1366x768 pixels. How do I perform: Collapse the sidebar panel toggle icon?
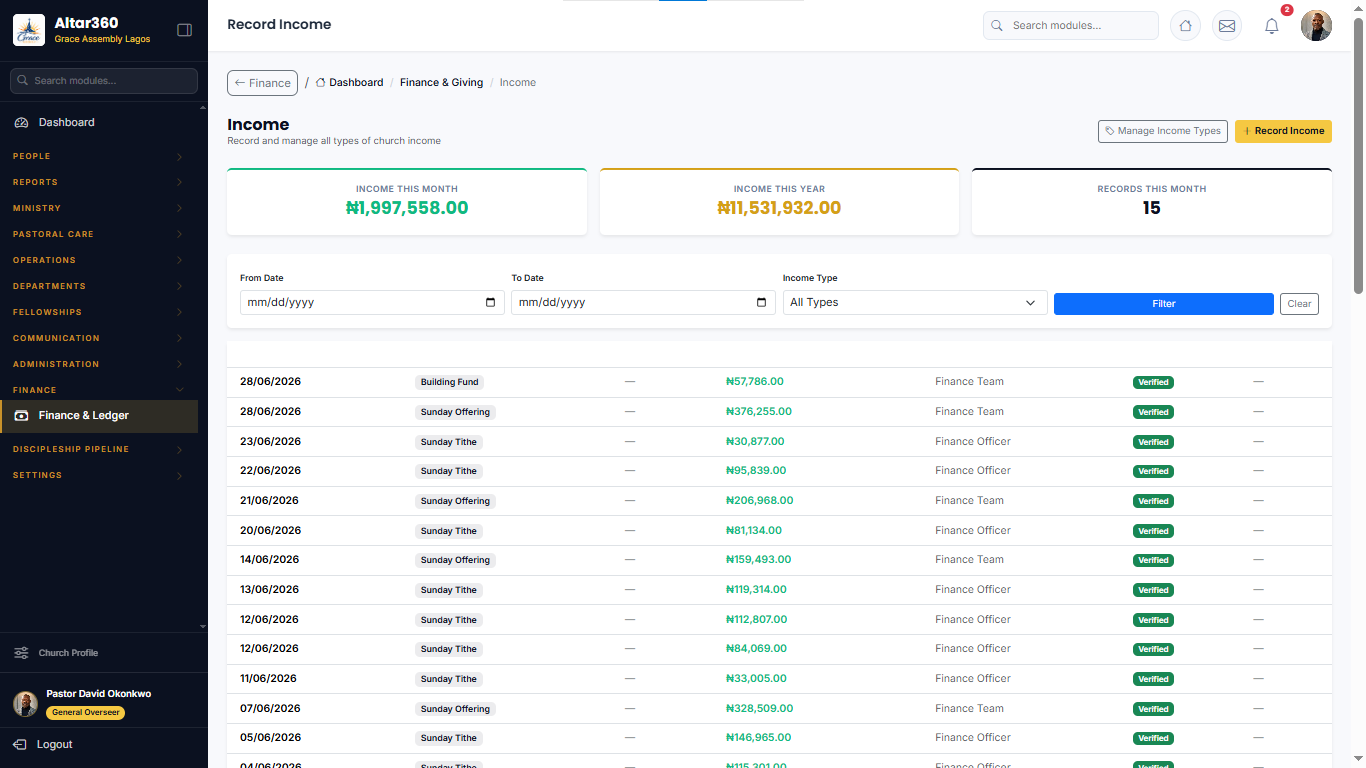(184, 30)
